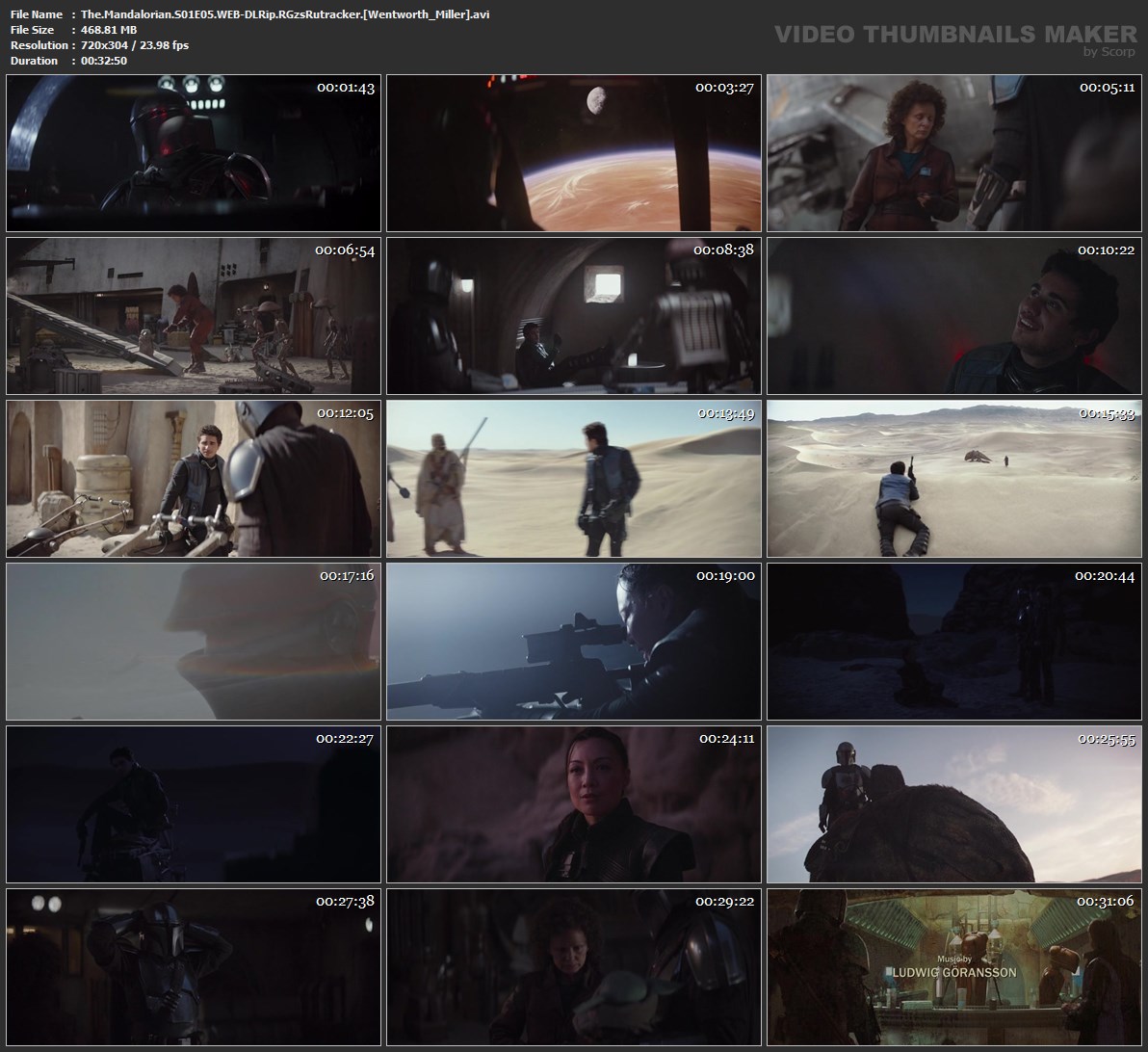
Task: Choose the speeder bike frame at 00:12:05
Action: tap(194, 479)
